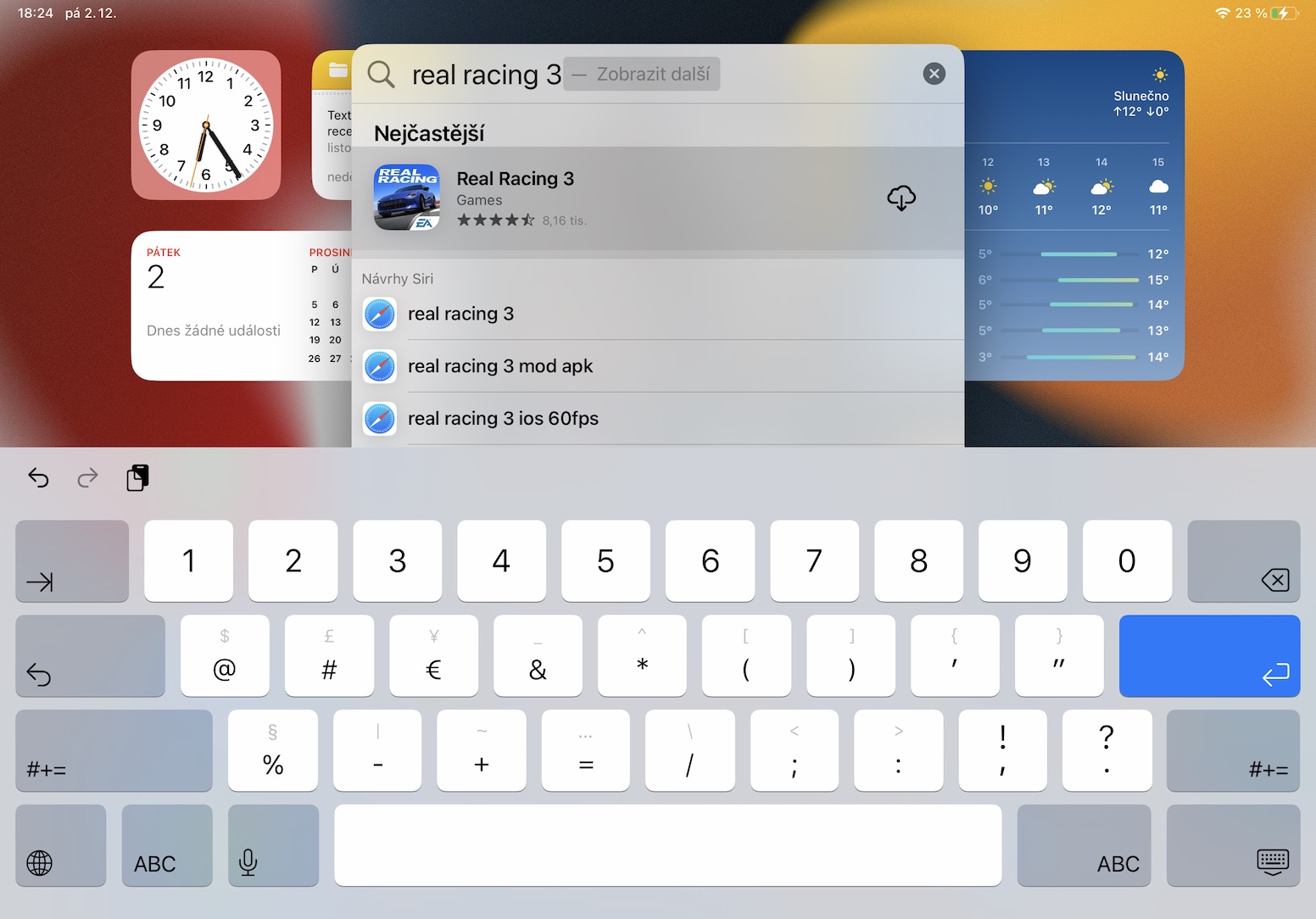
Task: Tap the forward slash key
Action: click(690, 751)
